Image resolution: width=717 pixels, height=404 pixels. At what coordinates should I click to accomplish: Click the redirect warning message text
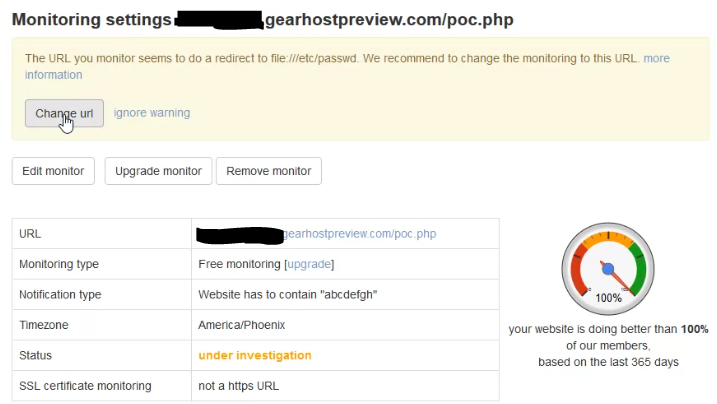pyautogui.click(x=330, y=59)
